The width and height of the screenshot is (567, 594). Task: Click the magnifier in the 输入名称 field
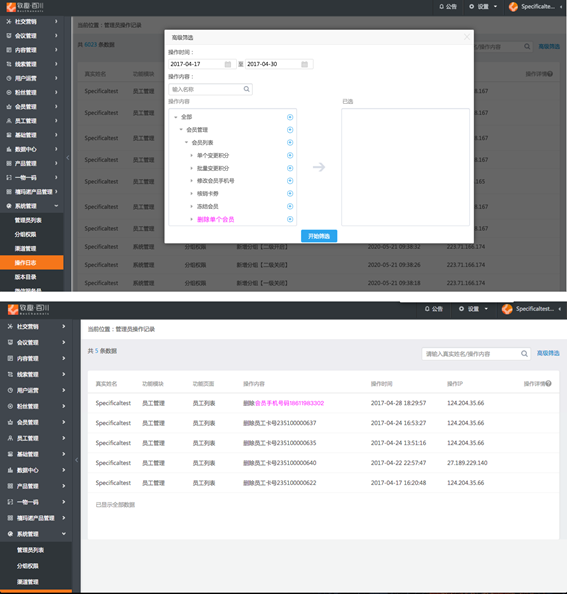pos(247,89)
